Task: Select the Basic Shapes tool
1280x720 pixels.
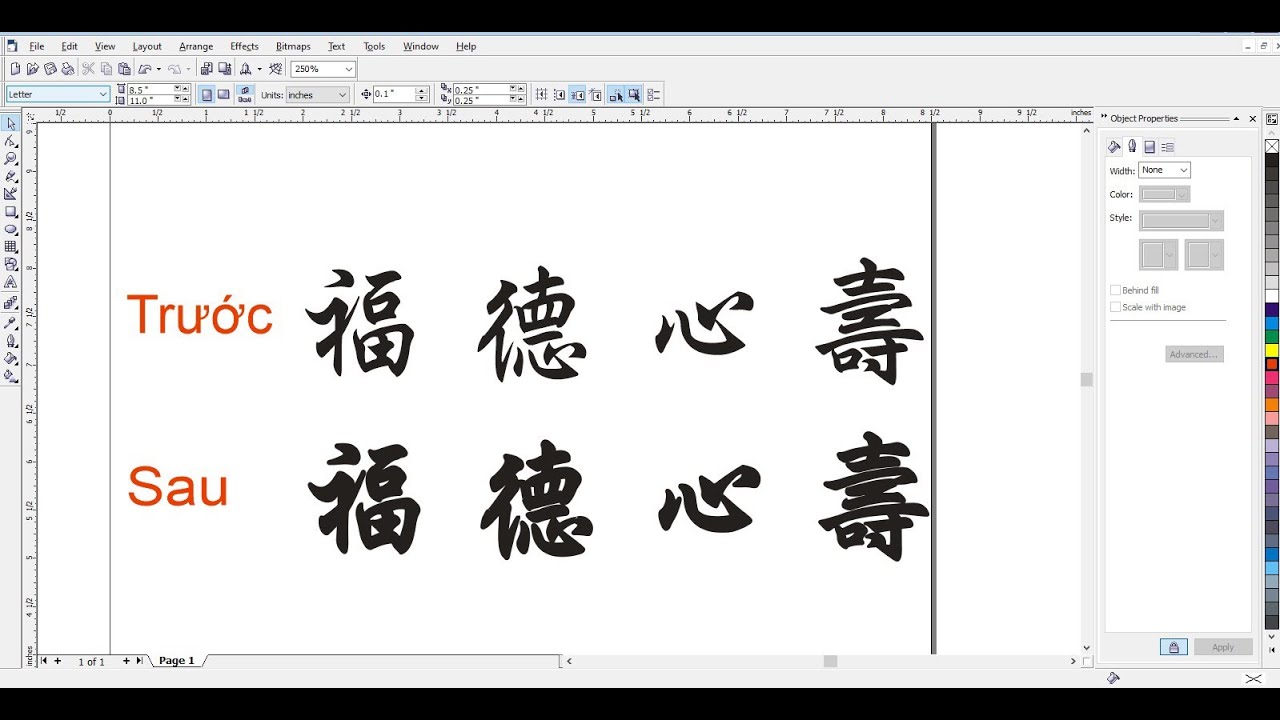Action: pos(11,264)
